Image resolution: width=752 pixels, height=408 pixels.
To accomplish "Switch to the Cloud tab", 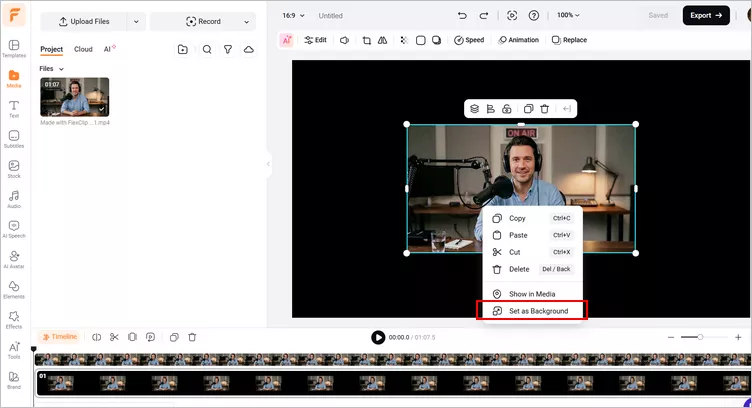I will [x=83, y=49].
